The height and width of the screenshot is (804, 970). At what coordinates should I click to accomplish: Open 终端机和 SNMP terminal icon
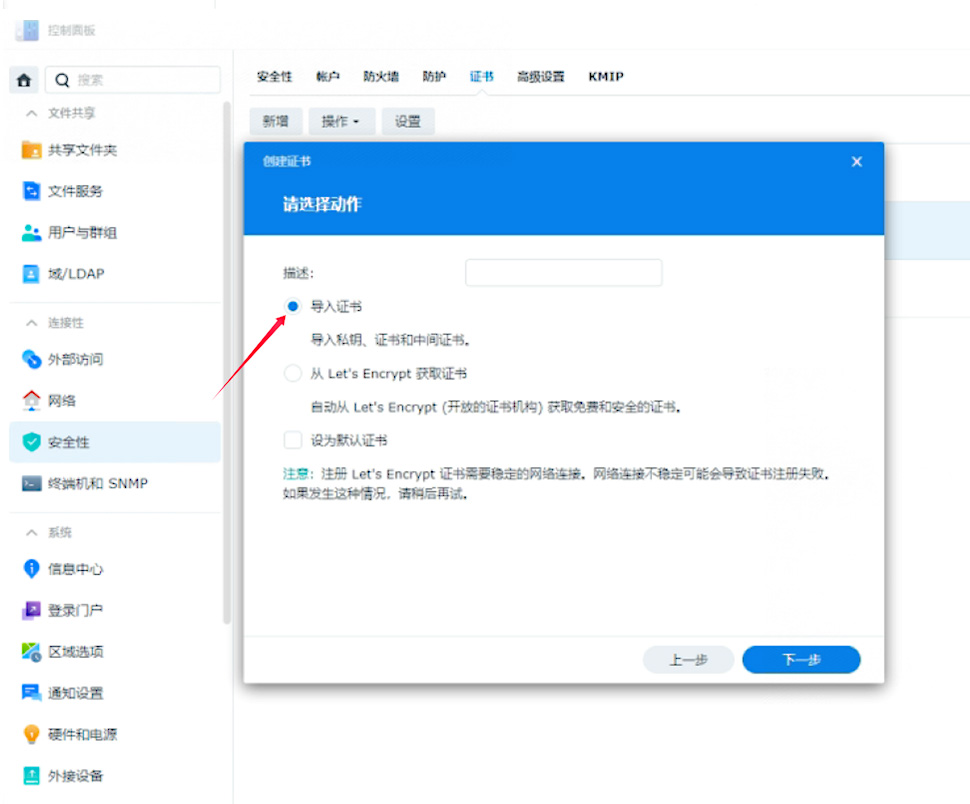pos(32,484)
